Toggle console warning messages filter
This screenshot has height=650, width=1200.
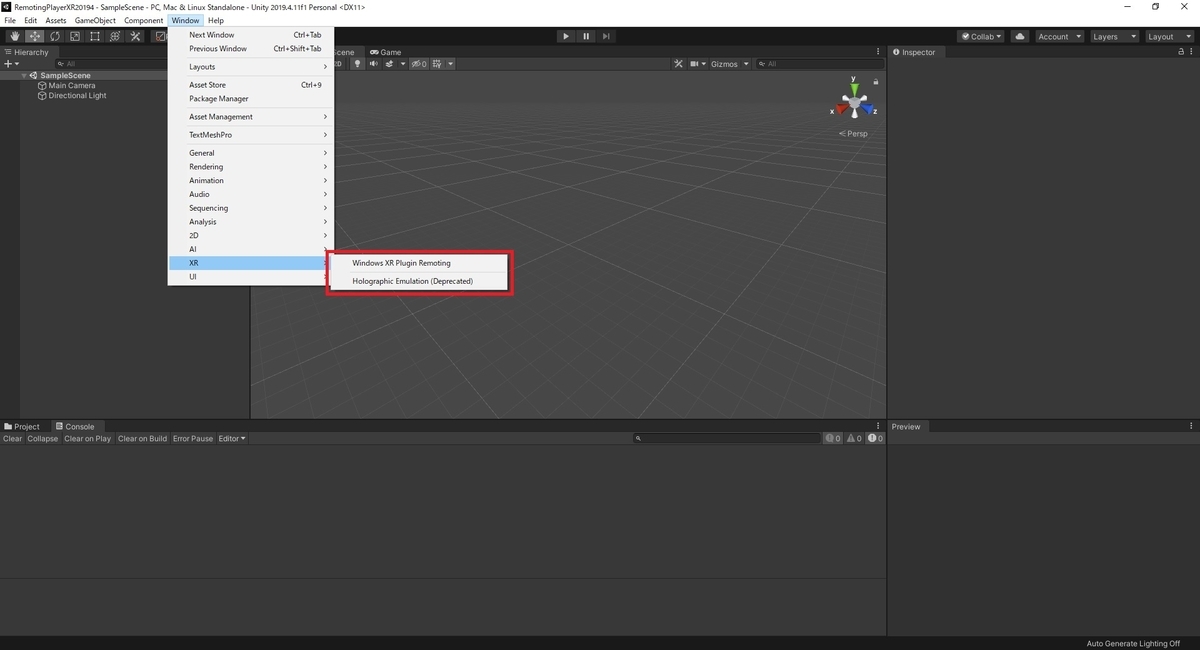coord(854,438)
